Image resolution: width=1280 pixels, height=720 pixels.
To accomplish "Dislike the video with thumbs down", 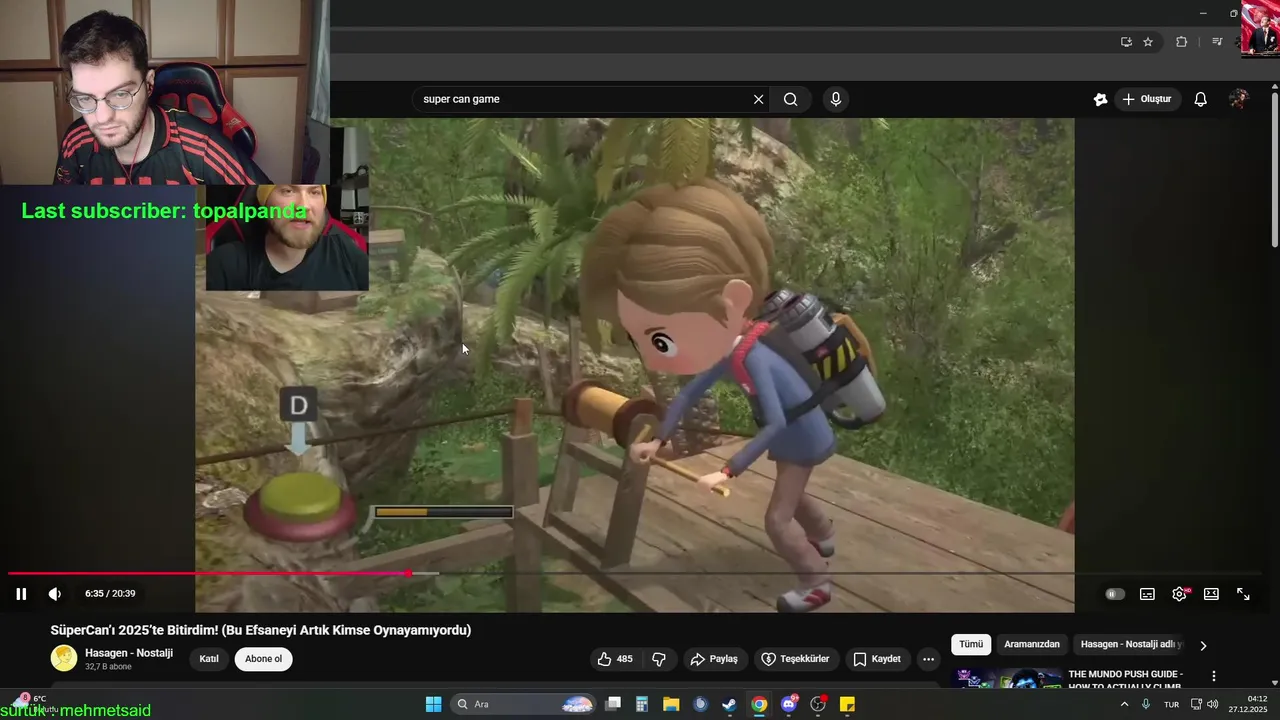I will (x=659, y=659).
